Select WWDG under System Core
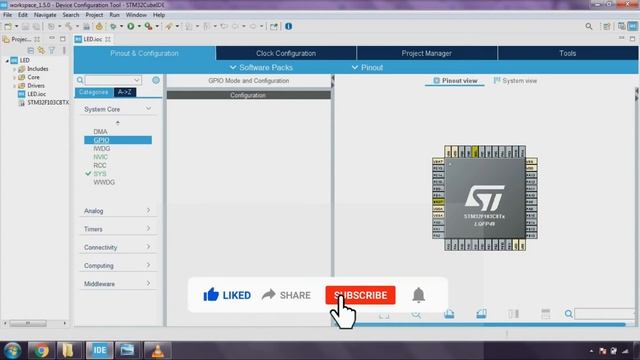640x360 pixels. point(104,182)
